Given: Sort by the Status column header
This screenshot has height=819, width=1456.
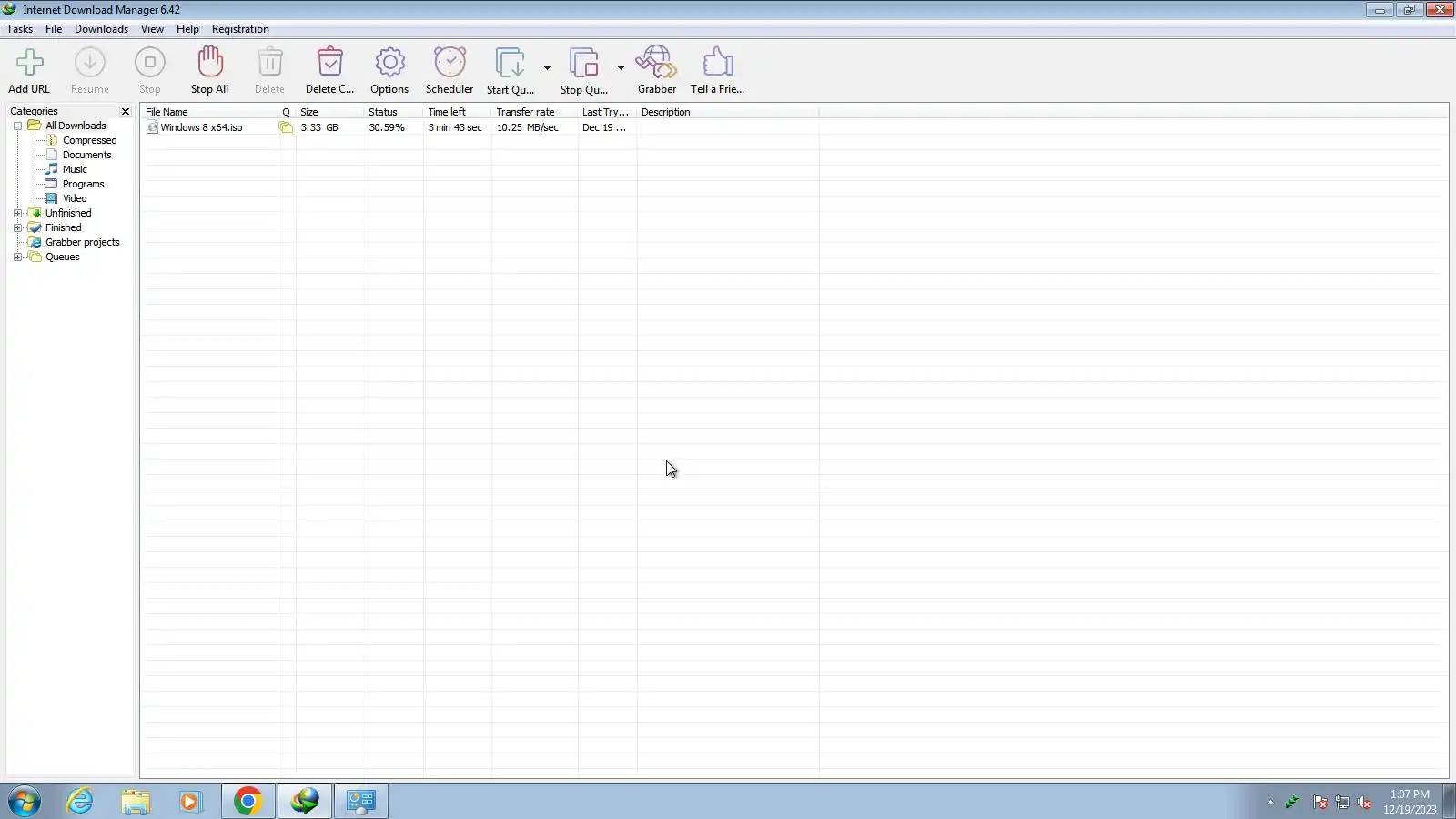Looking at the screenshot, I should pyautogui.click(x=393, y=112).
